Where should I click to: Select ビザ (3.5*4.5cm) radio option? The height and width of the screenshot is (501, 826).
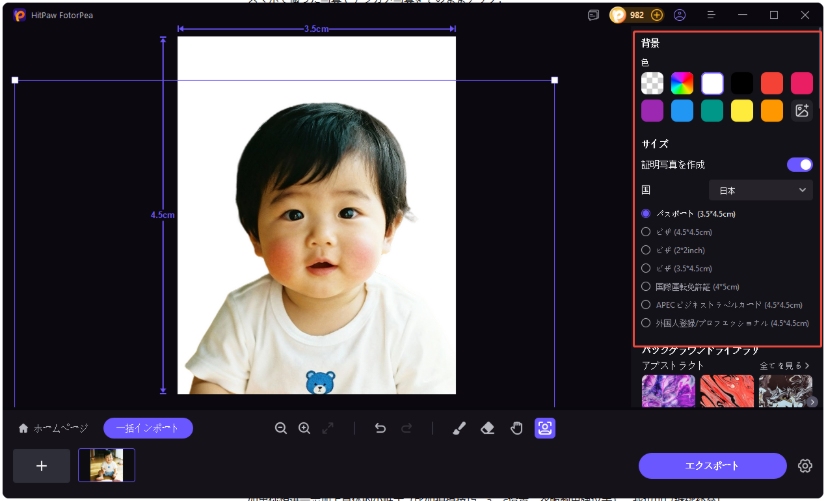pos(646,268)
